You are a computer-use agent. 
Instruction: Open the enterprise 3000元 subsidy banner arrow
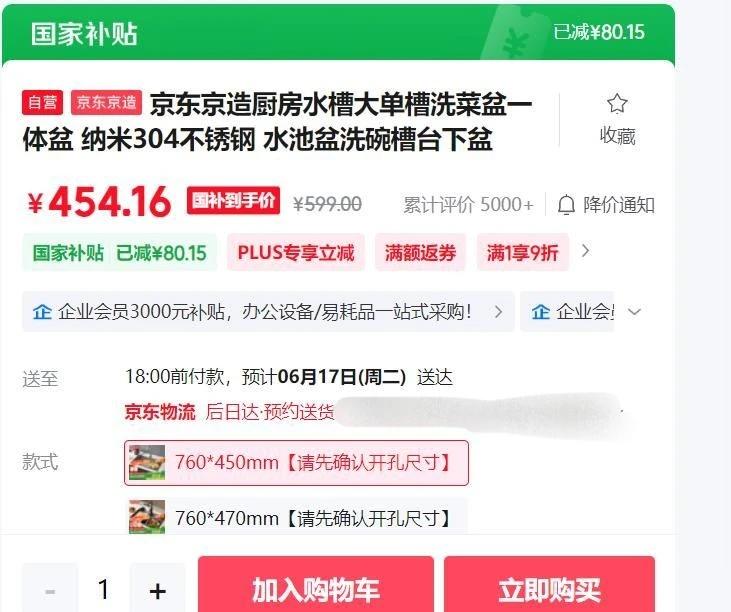coord(498,311)
